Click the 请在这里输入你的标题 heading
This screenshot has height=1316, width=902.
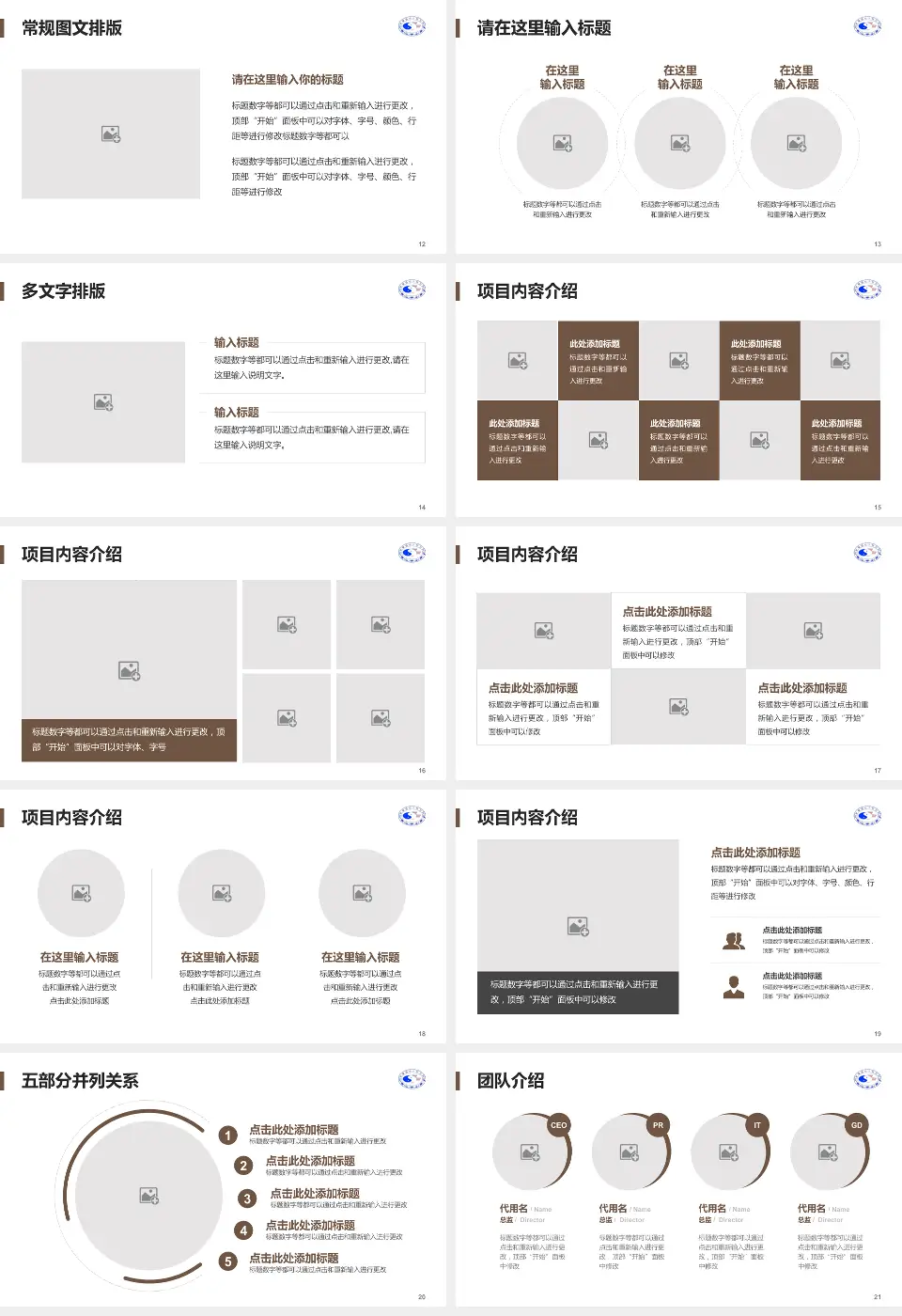point(288,80)
